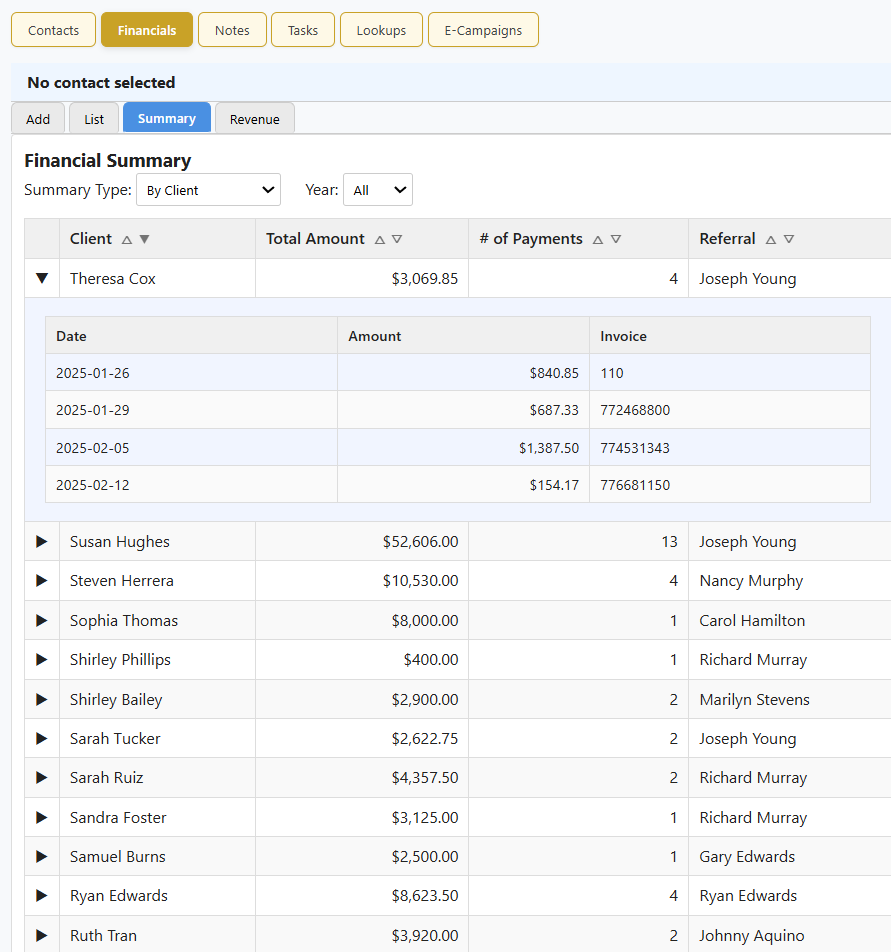The image size is (891, 952).
Task: Sort Total Amount descending arrow
Action: 397,240
